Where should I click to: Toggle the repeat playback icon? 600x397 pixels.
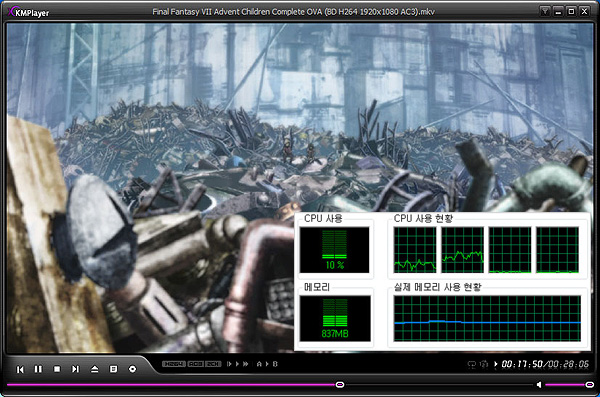point(472,364)
